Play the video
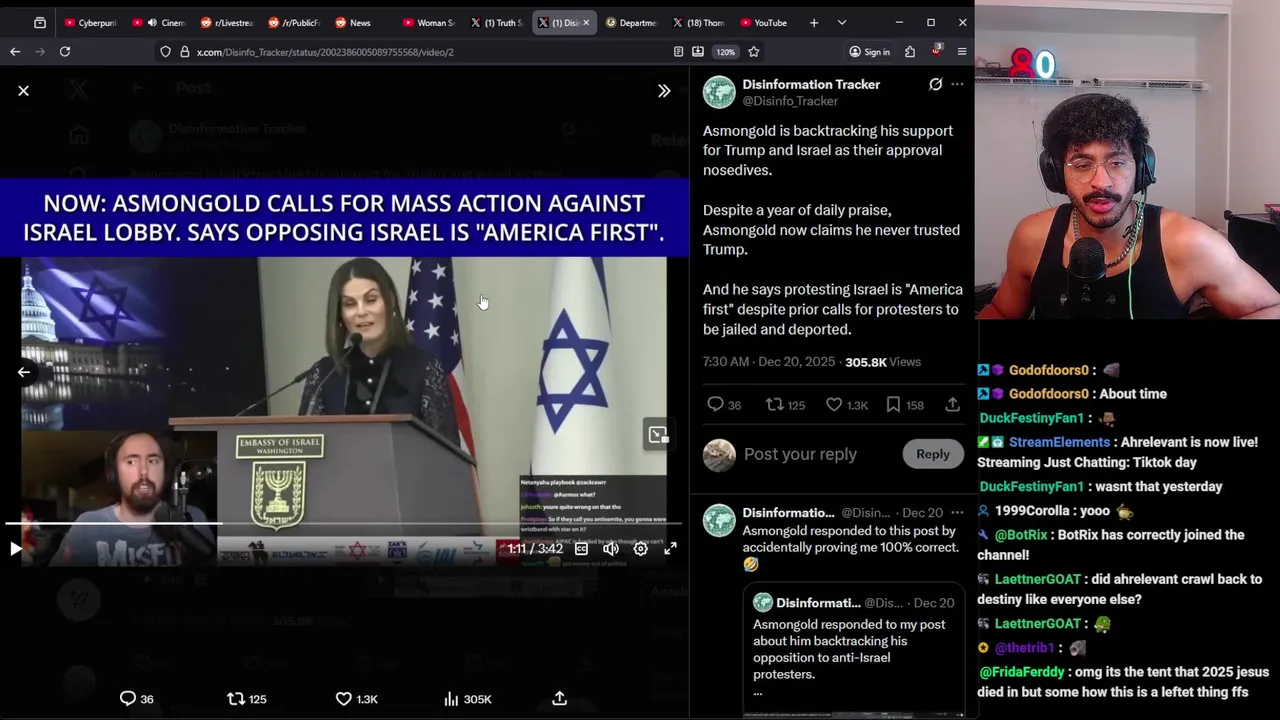This screenshot has width=1280, height=720. tap(16, 548)
